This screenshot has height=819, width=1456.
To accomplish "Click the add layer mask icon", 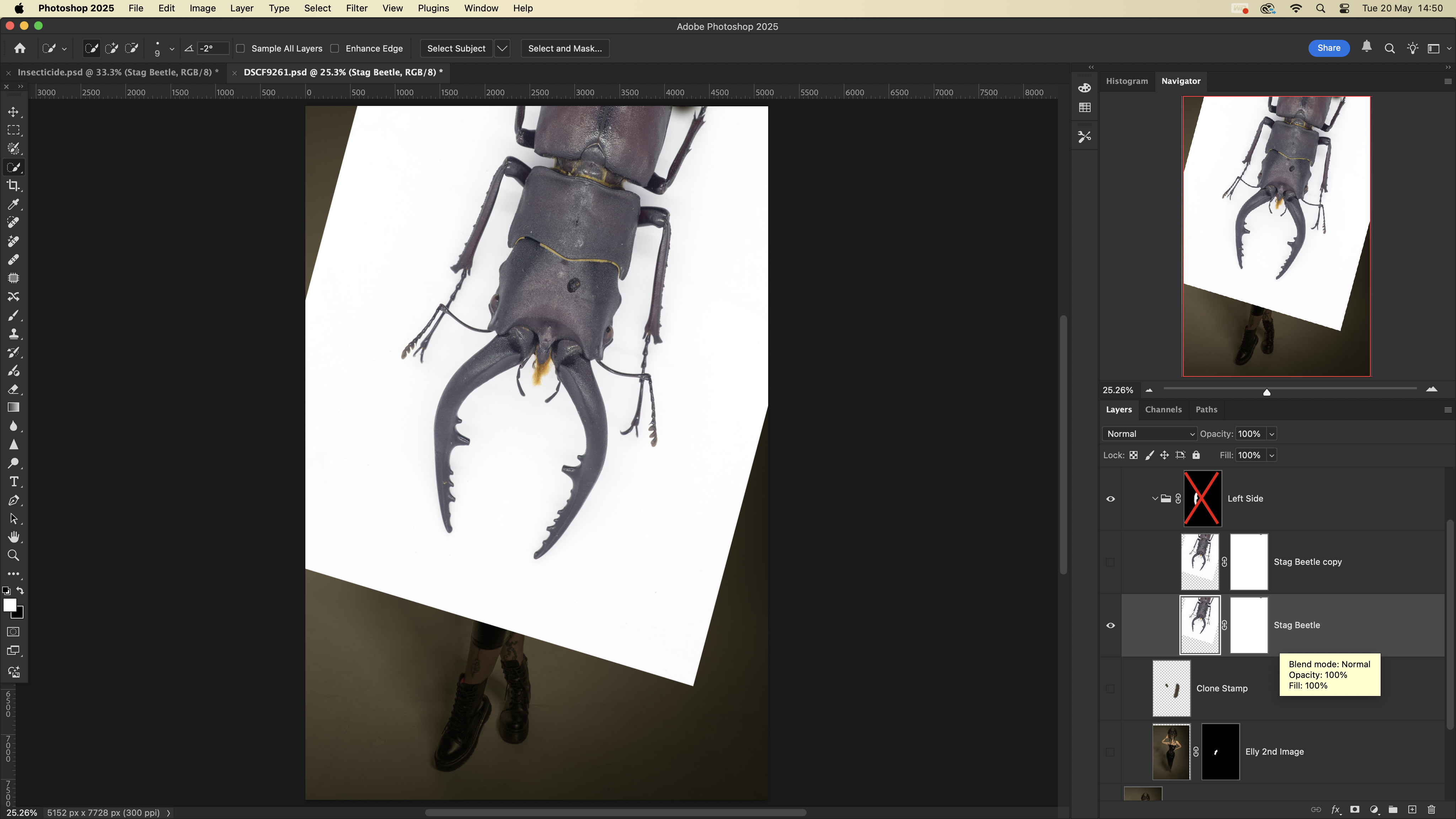I will coord(1355,809).
